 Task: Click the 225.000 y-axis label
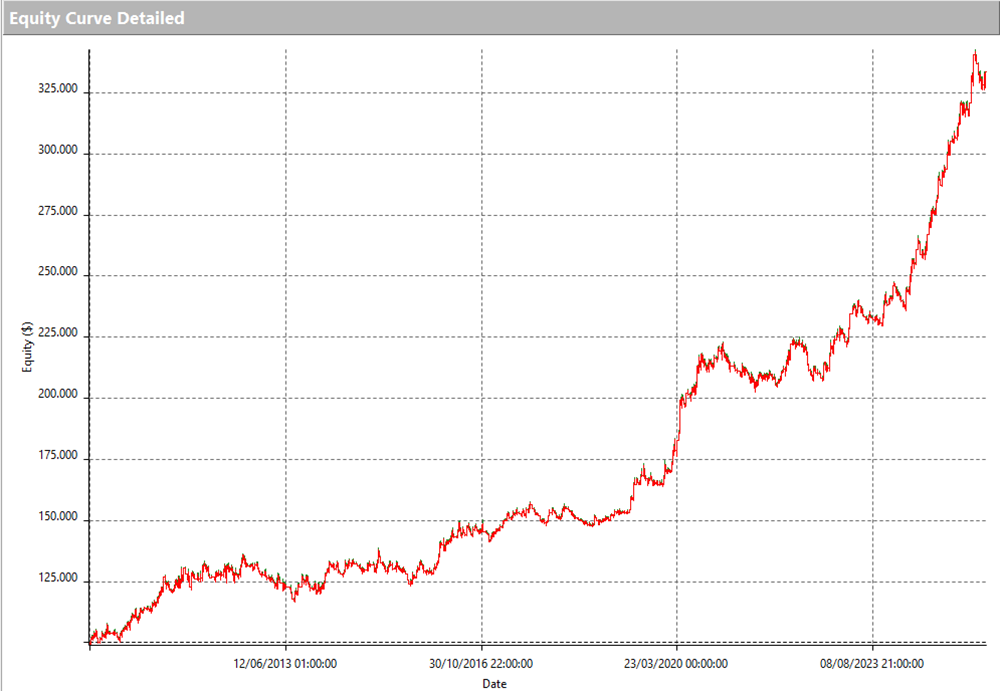[56, 337]
